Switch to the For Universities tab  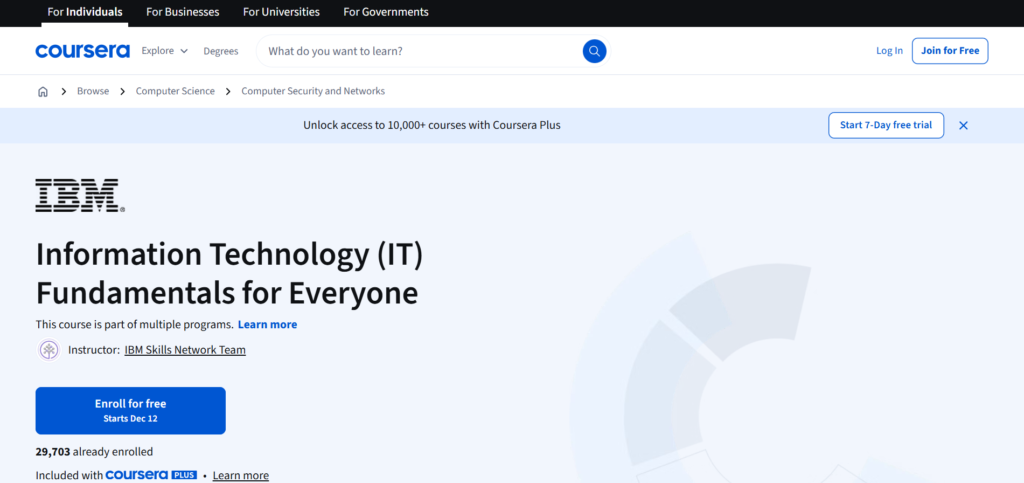tap(281, 12)
